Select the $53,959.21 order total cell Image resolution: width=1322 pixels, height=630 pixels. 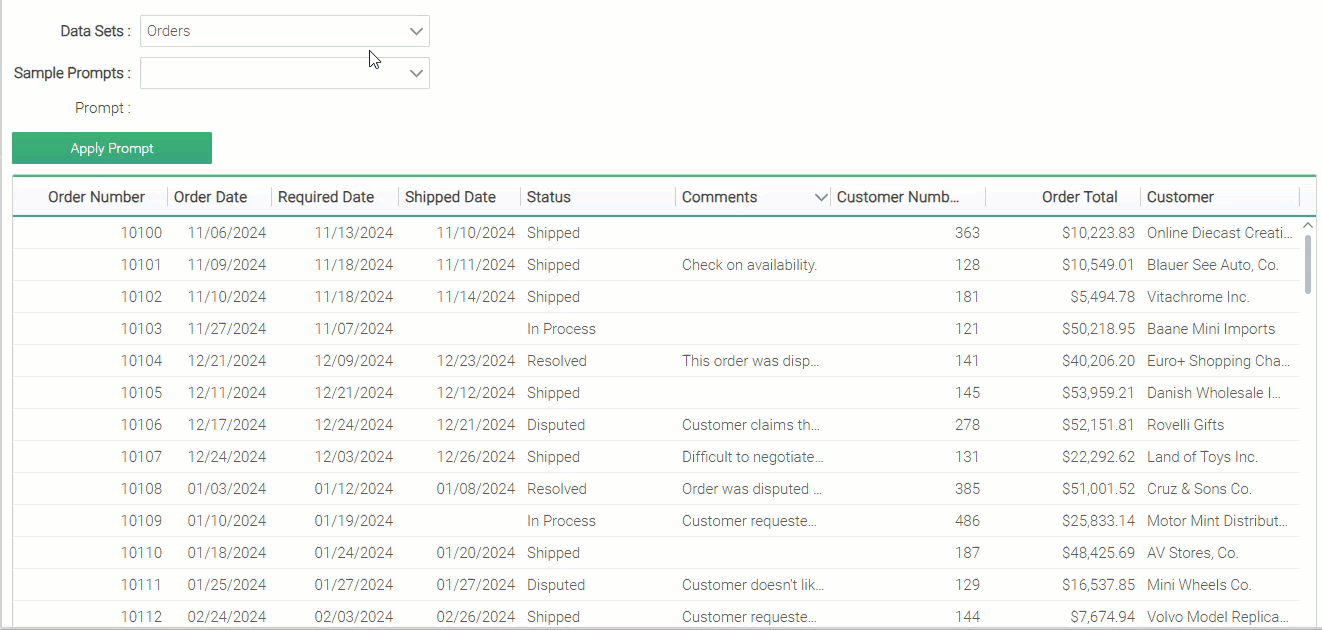[x=1098, y=393]
